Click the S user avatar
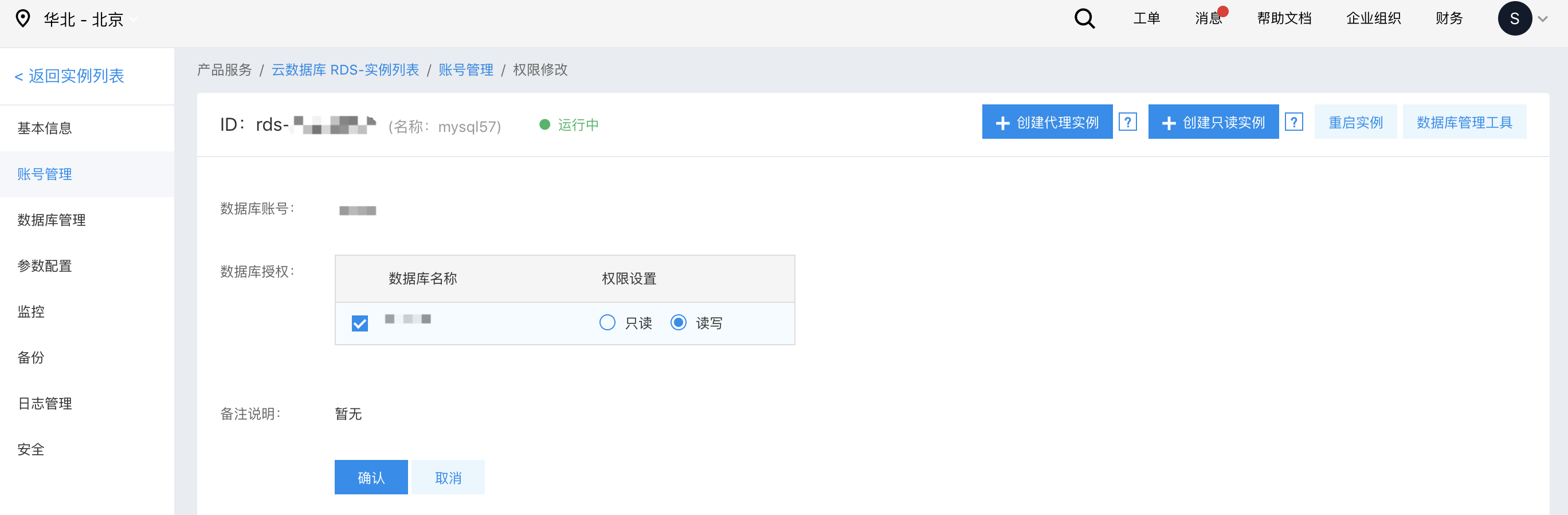1568x515 pixels. 1514,19
